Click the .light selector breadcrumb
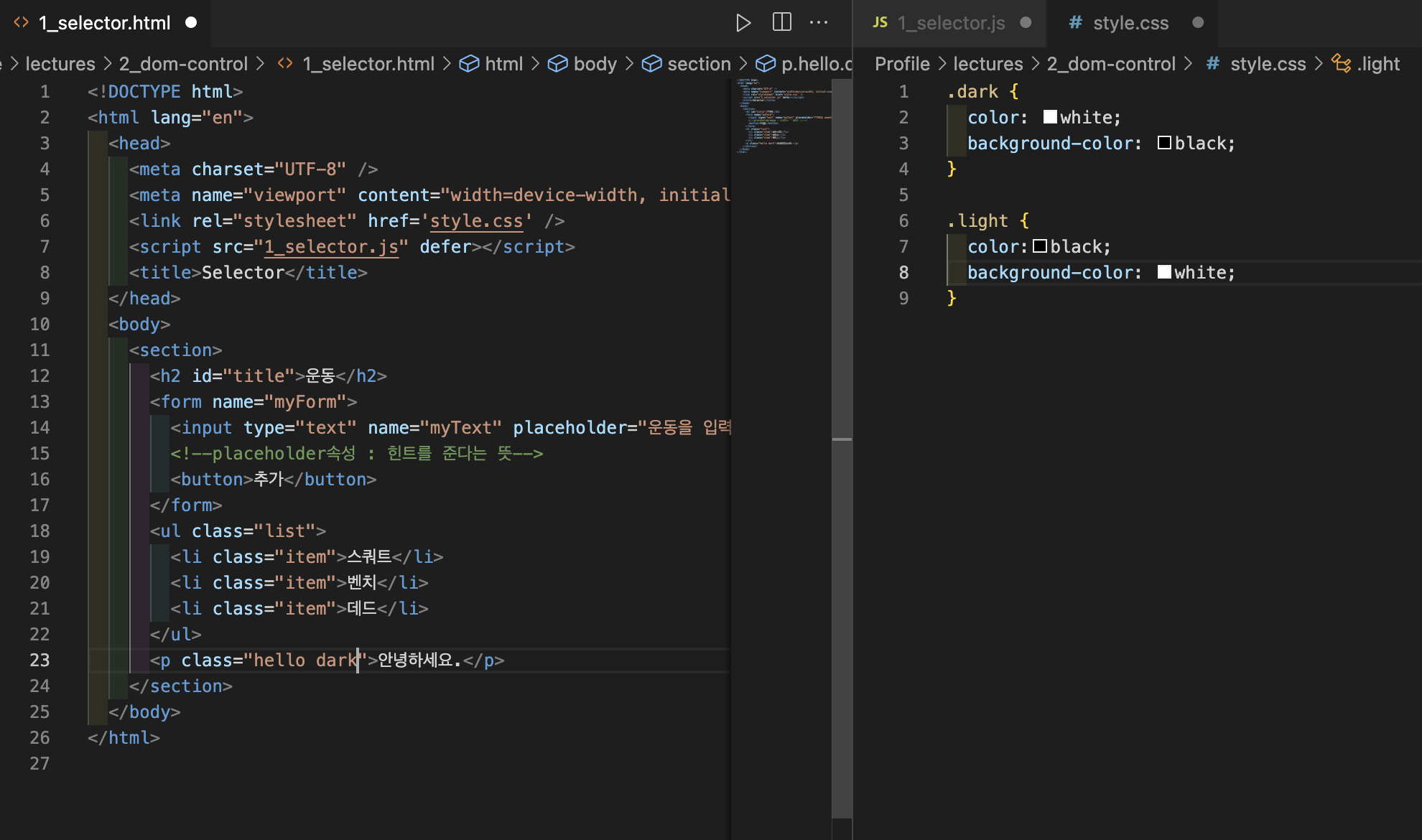Image resolution: width=1422 pixels, height=840 pixels. click(x=1377, y=64)
